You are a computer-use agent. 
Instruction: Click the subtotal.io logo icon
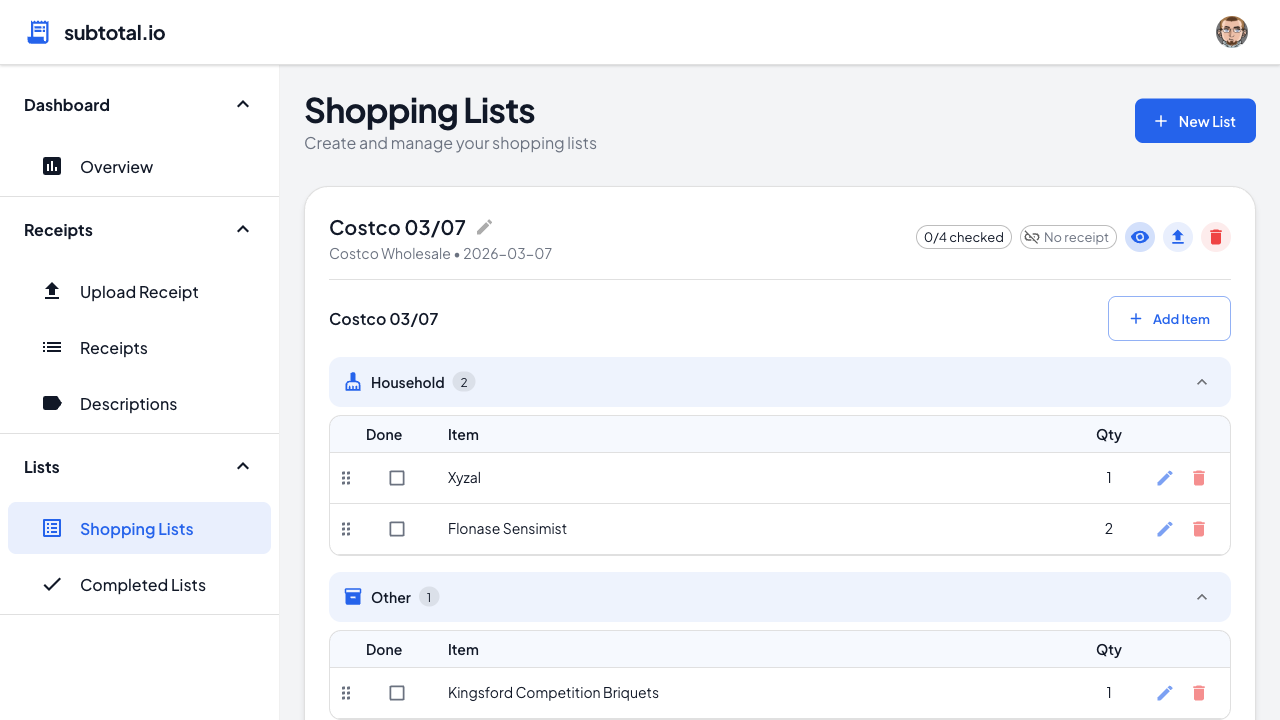[37, 31]
